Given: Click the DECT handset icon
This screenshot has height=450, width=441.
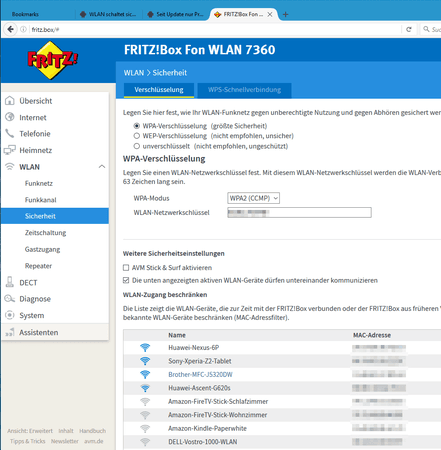Looking at the screenshot, I should [10, 282].
